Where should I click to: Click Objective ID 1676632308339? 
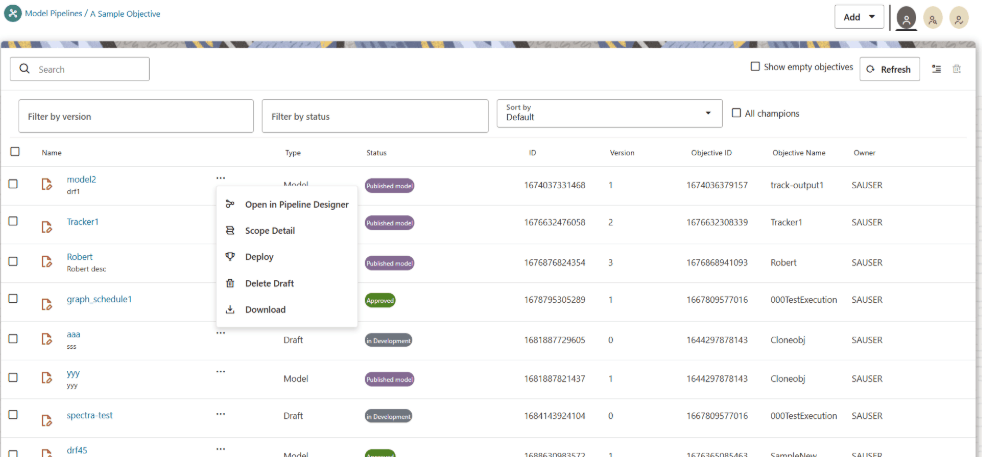[x=716, y=222]
